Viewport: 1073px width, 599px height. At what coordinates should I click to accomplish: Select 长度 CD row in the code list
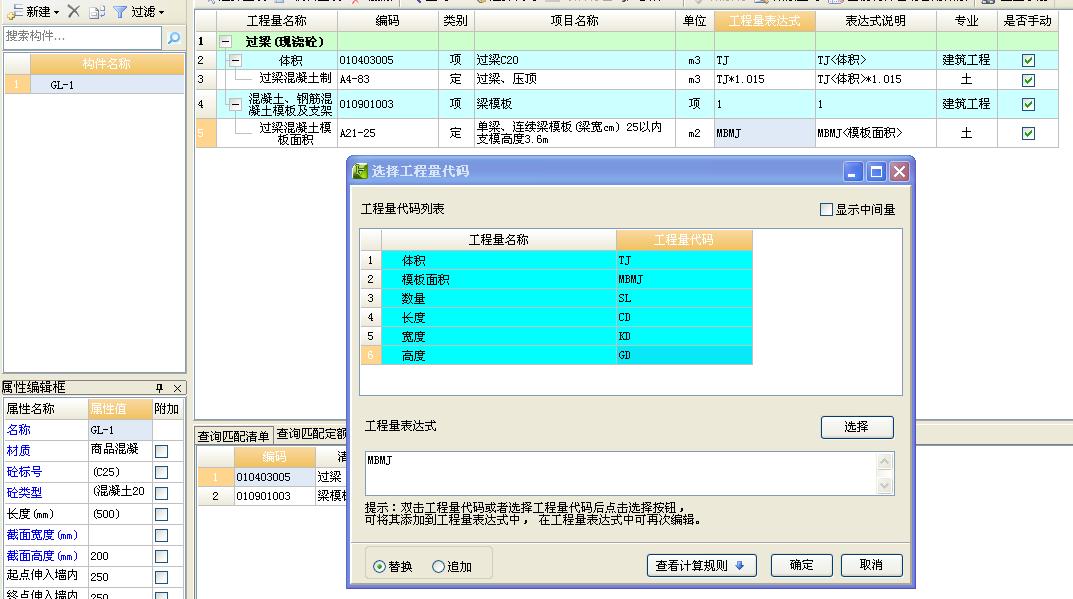[x=556, y=318]
